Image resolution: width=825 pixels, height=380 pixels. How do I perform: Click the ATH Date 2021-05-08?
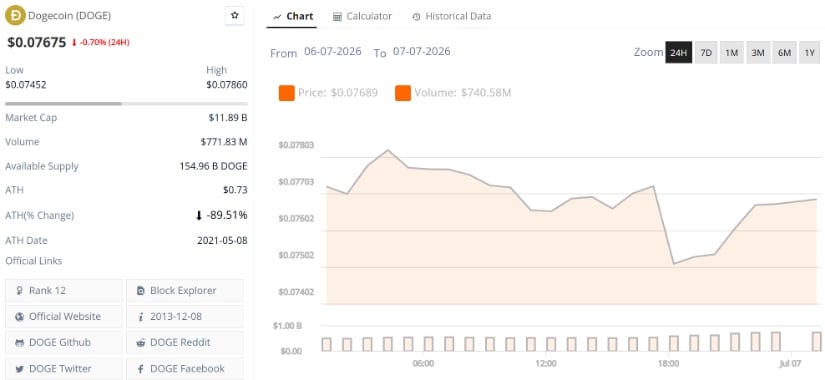[222, 241]
